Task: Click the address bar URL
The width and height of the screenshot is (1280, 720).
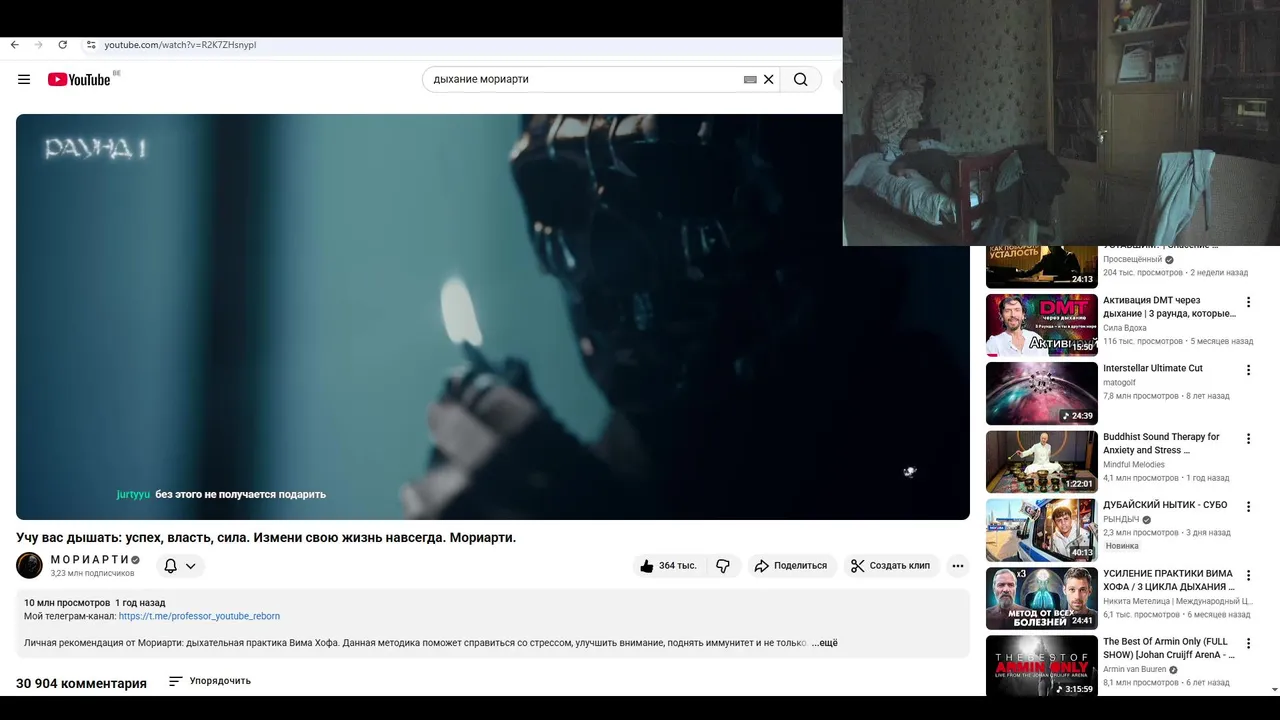Action: (181, 45)
